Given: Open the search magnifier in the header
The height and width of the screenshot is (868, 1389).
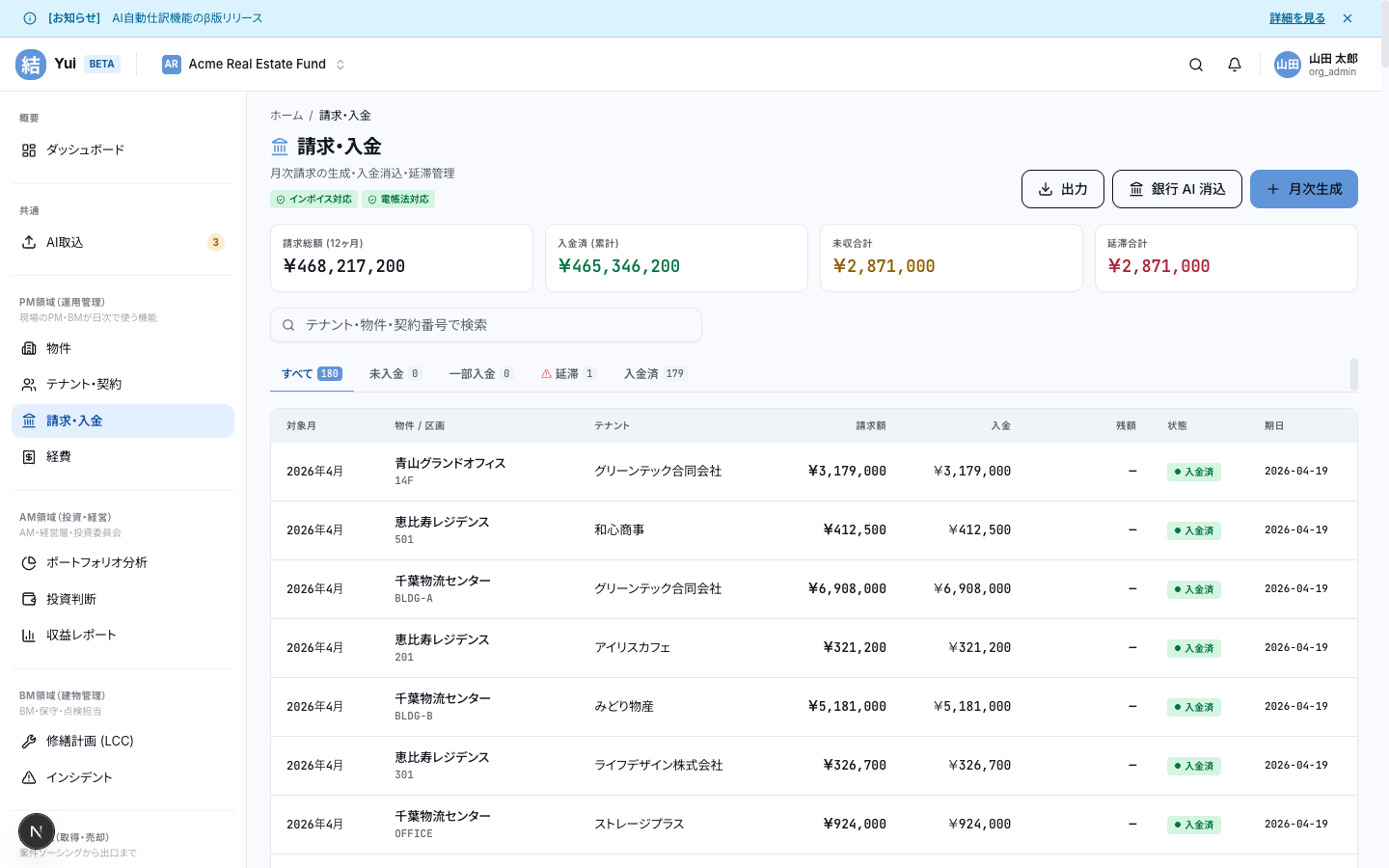Looking at the screenshot, I should 1196,65.
